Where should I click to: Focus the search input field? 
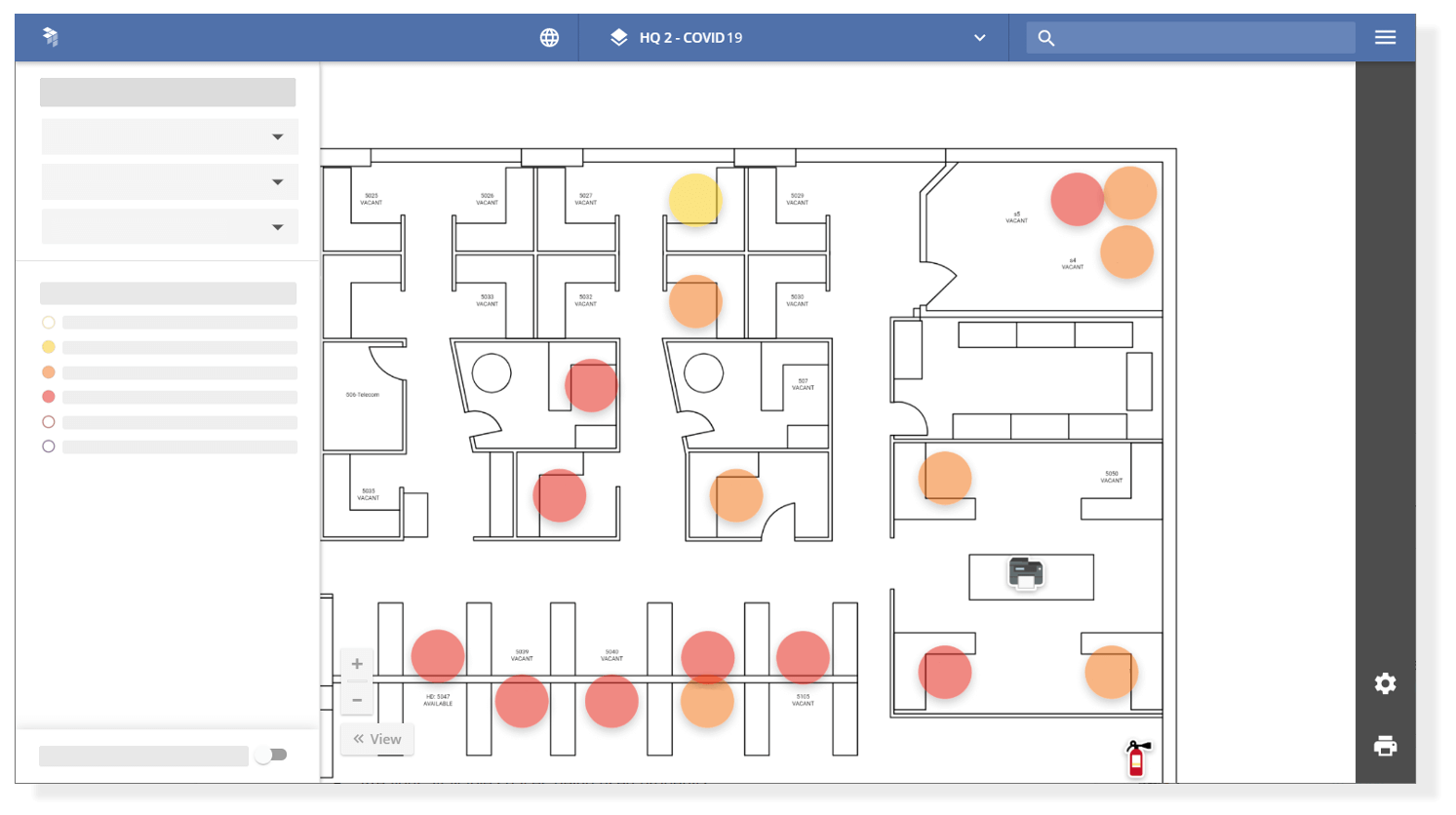pyautogui.click(x=1191, y=38)
